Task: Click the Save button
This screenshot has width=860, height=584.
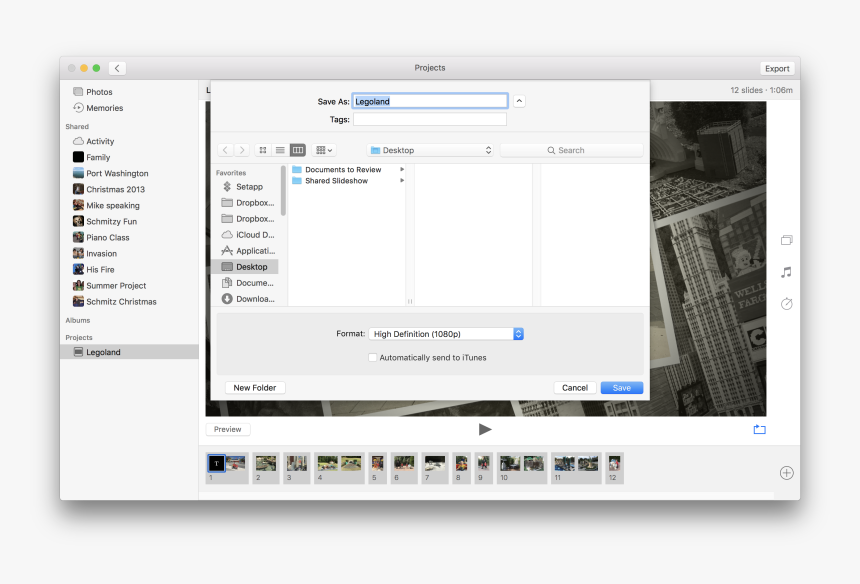Action: tap(621, 388)
